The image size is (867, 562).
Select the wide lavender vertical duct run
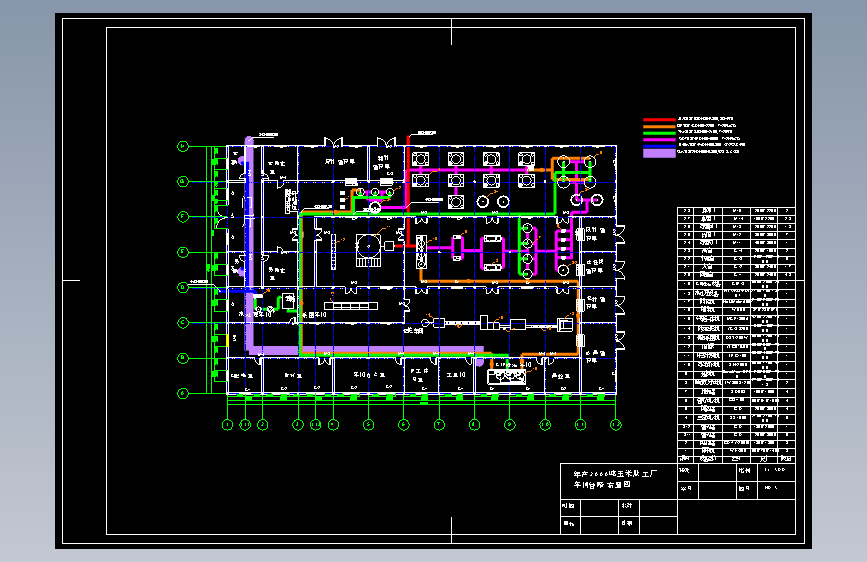249,245
